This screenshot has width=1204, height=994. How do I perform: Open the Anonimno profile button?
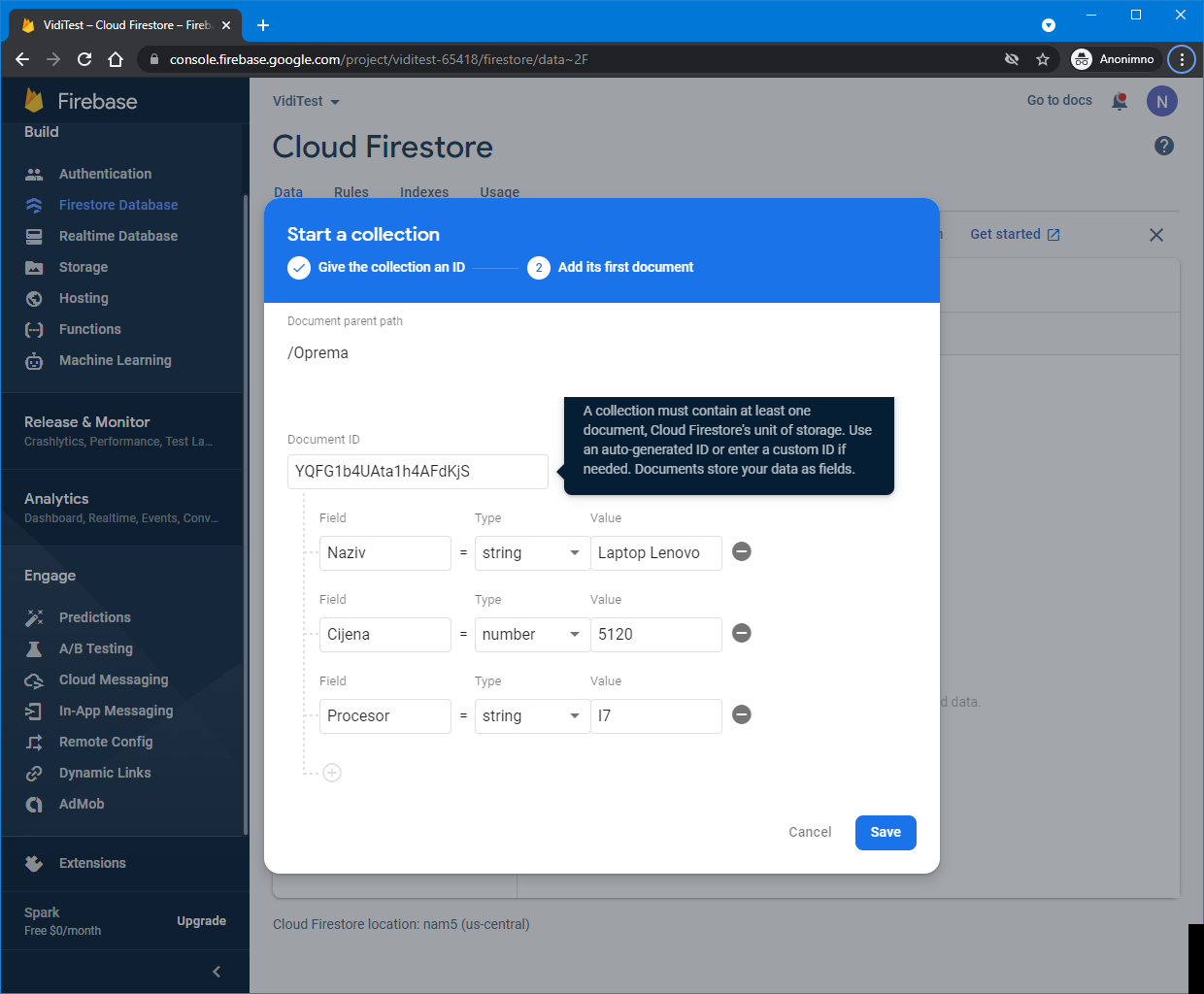click(1113, 59)
